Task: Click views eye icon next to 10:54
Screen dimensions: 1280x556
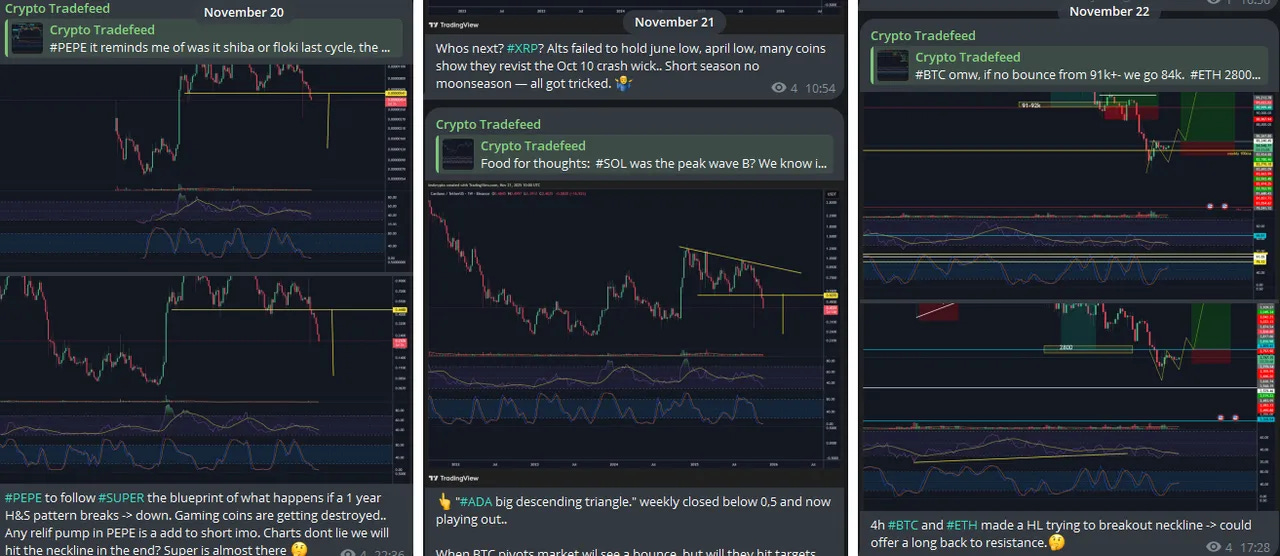Action: point(779,88)
